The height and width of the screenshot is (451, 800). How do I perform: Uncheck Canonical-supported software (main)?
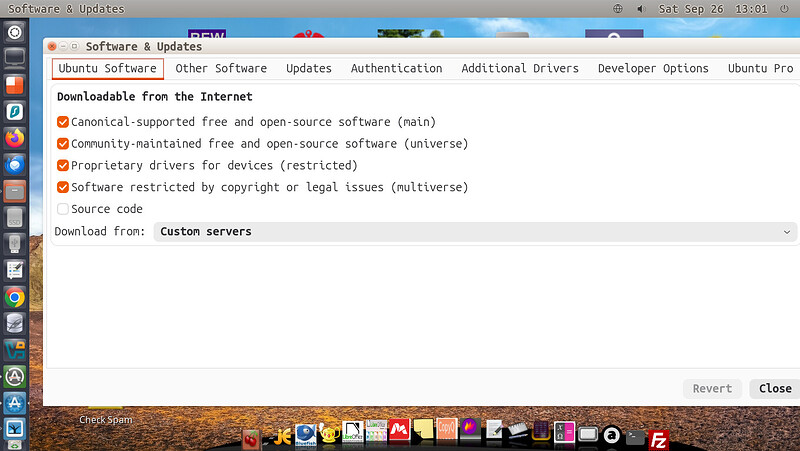click(63, 122)
